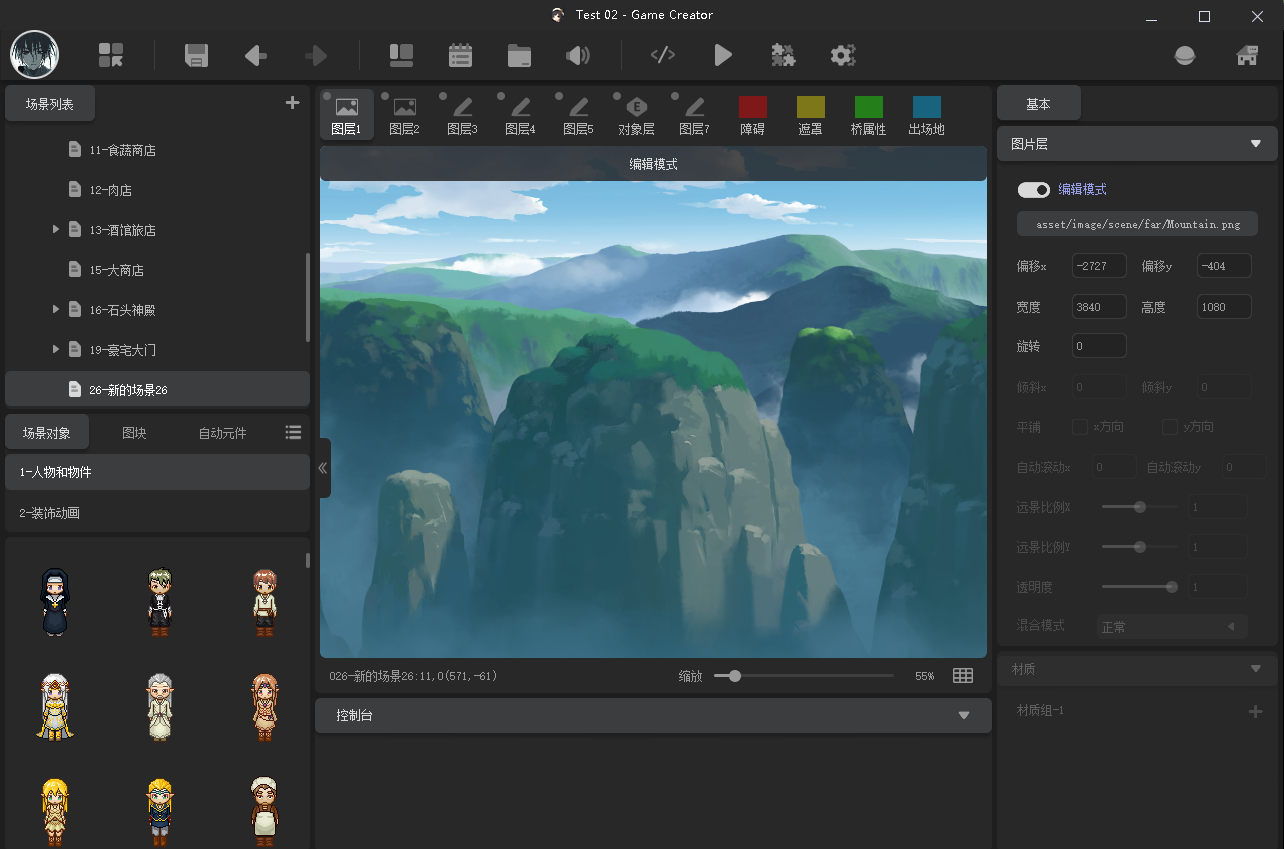The image size is (1284, 849).
Task: Select layer 图层2
Action: 404,115
